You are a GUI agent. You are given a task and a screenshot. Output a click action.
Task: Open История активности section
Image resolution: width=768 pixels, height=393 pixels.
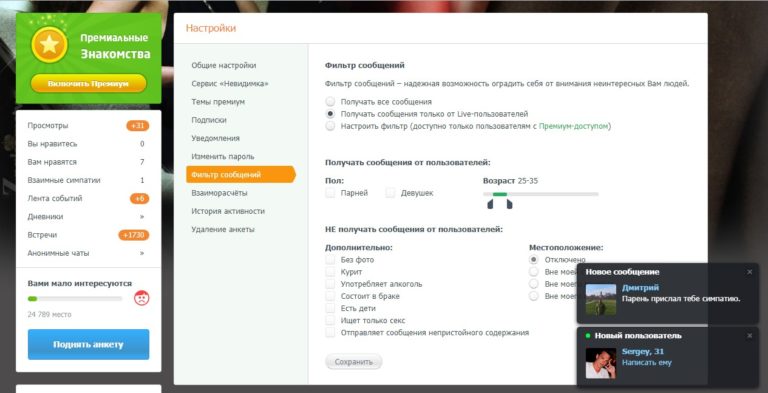click(228, 211)
